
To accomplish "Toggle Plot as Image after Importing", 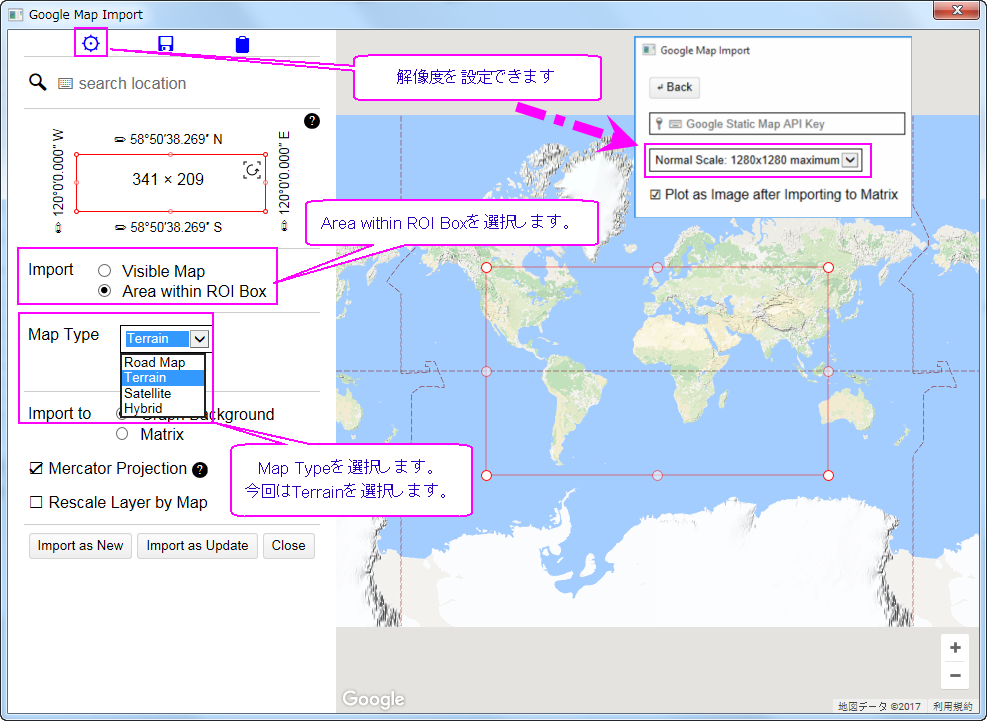I will (655, 195).
